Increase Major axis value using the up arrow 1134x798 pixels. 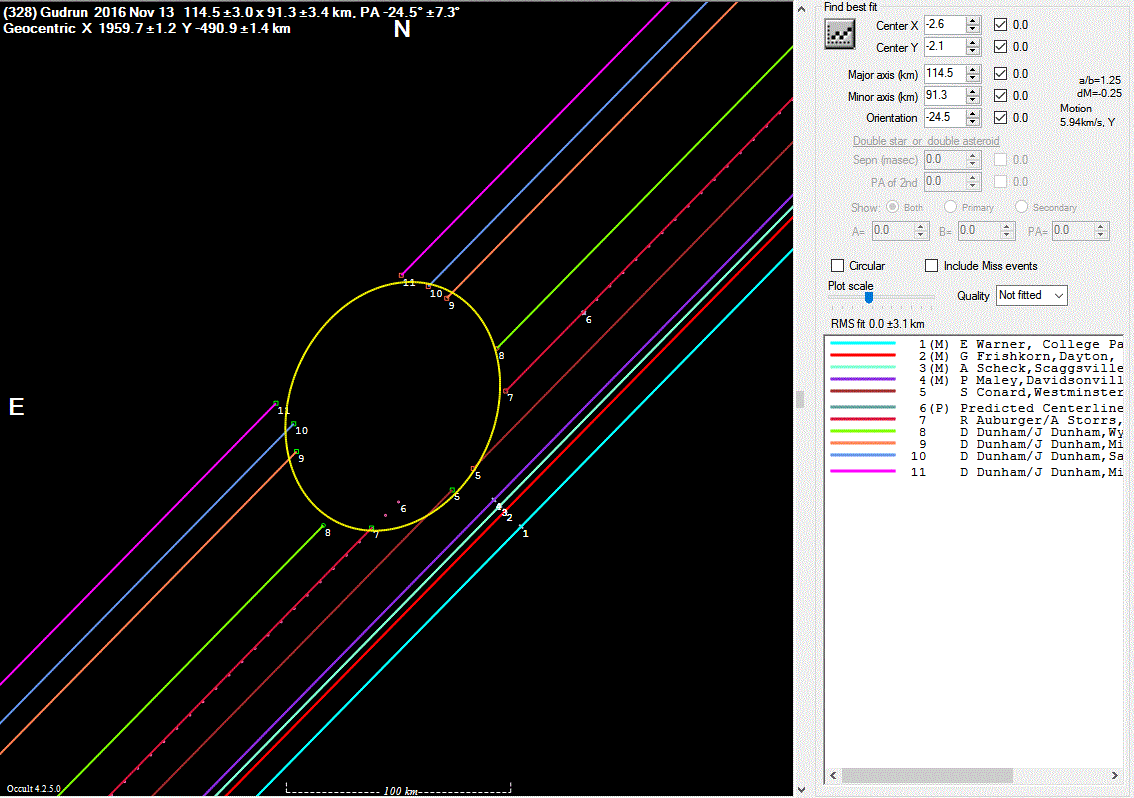973,69
